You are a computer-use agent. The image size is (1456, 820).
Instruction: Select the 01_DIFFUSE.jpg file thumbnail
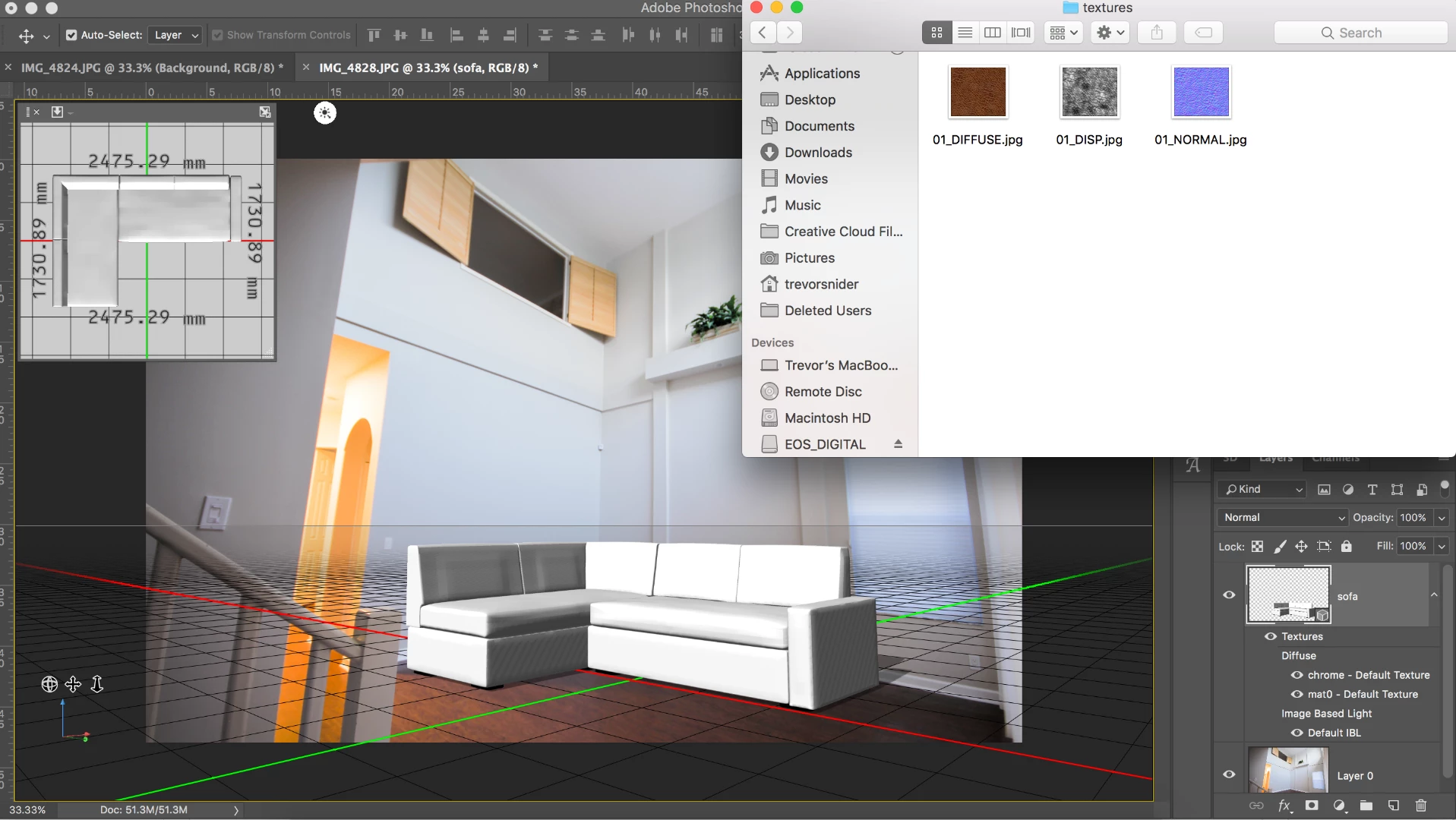tap(978, 92)
